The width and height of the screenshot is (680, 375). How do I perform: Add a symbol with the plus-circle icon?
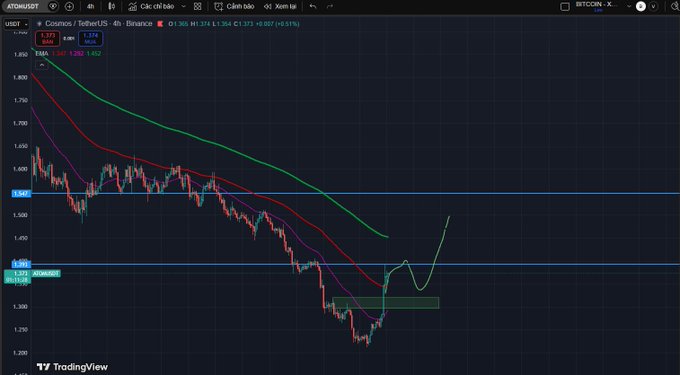point(69,7)
